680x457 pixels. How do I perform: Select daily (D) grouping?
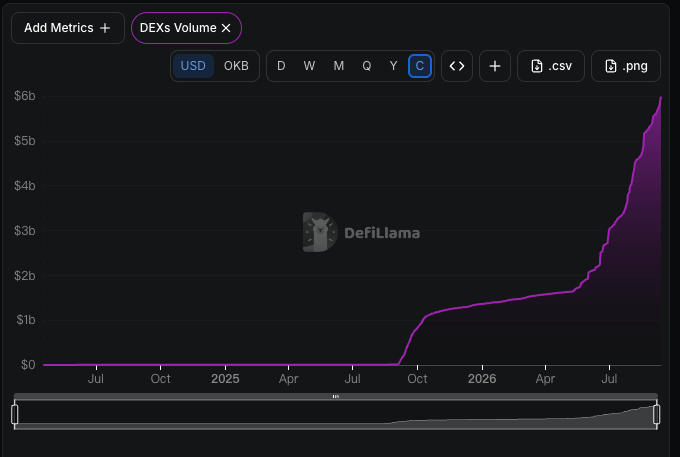point(281,66)
